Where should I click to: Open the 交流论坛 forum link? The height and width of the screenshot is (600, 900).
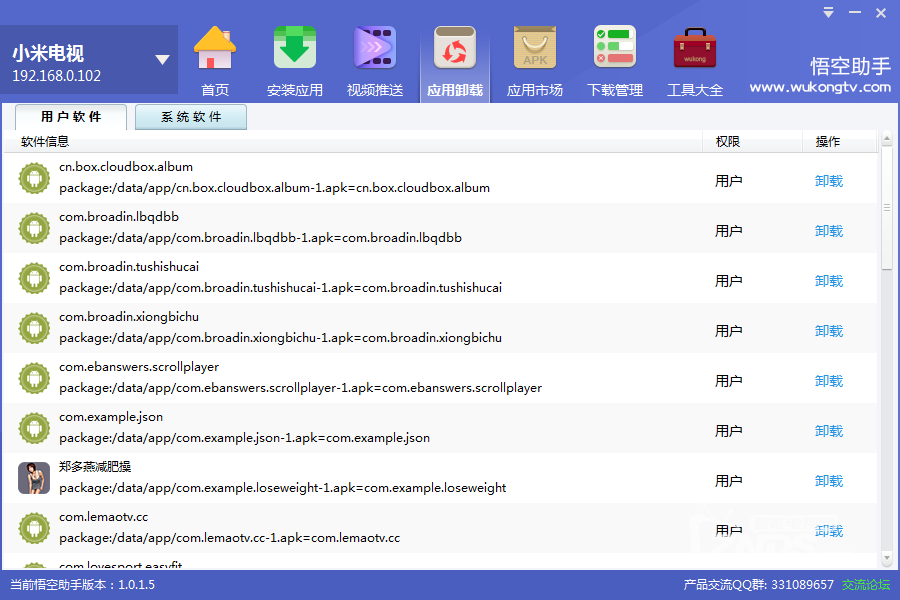coord(866,584)
